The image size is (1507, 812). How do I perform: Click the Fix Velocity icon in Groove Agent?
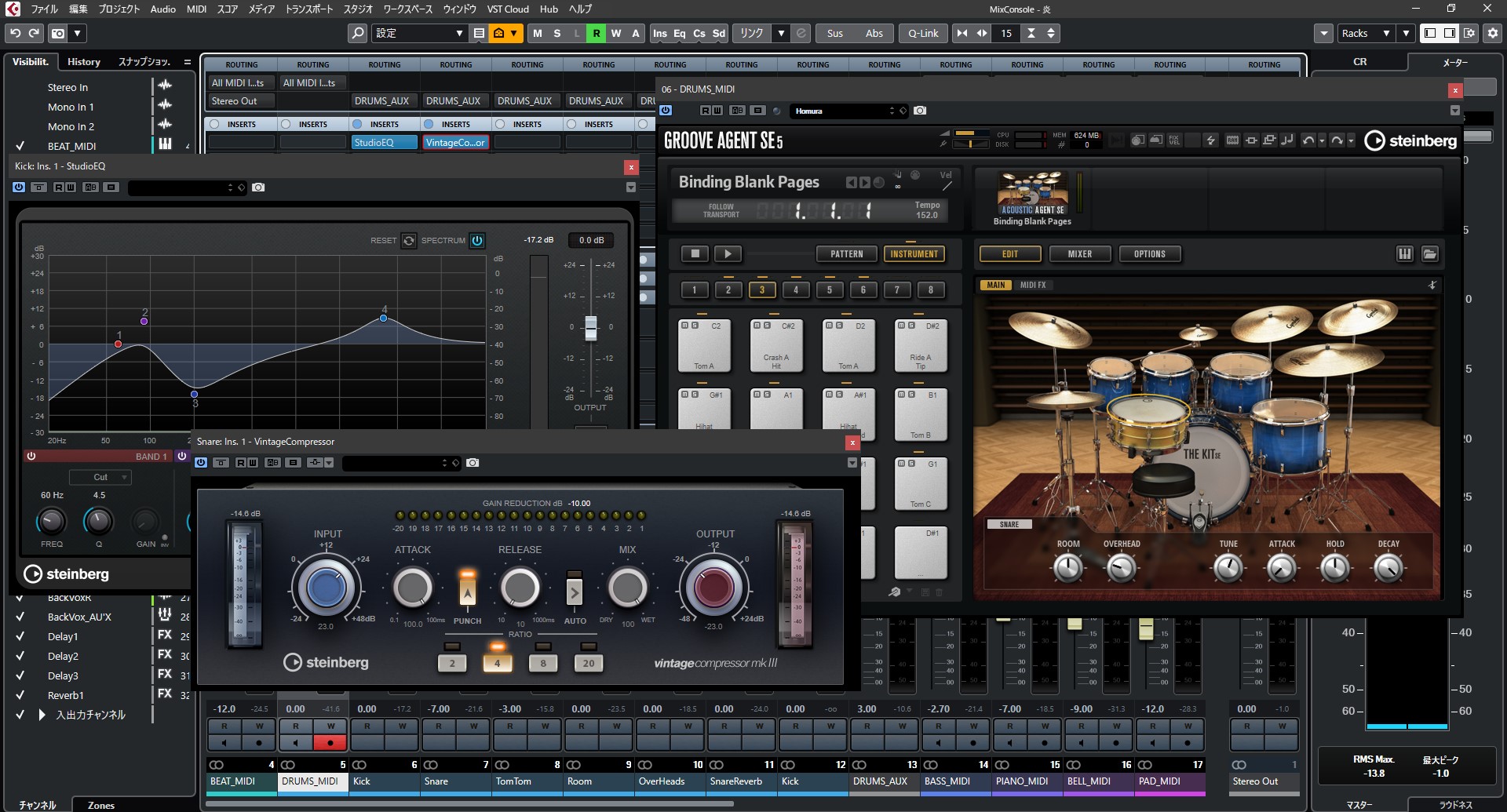pyautogui.click(x=1174, y=140)
